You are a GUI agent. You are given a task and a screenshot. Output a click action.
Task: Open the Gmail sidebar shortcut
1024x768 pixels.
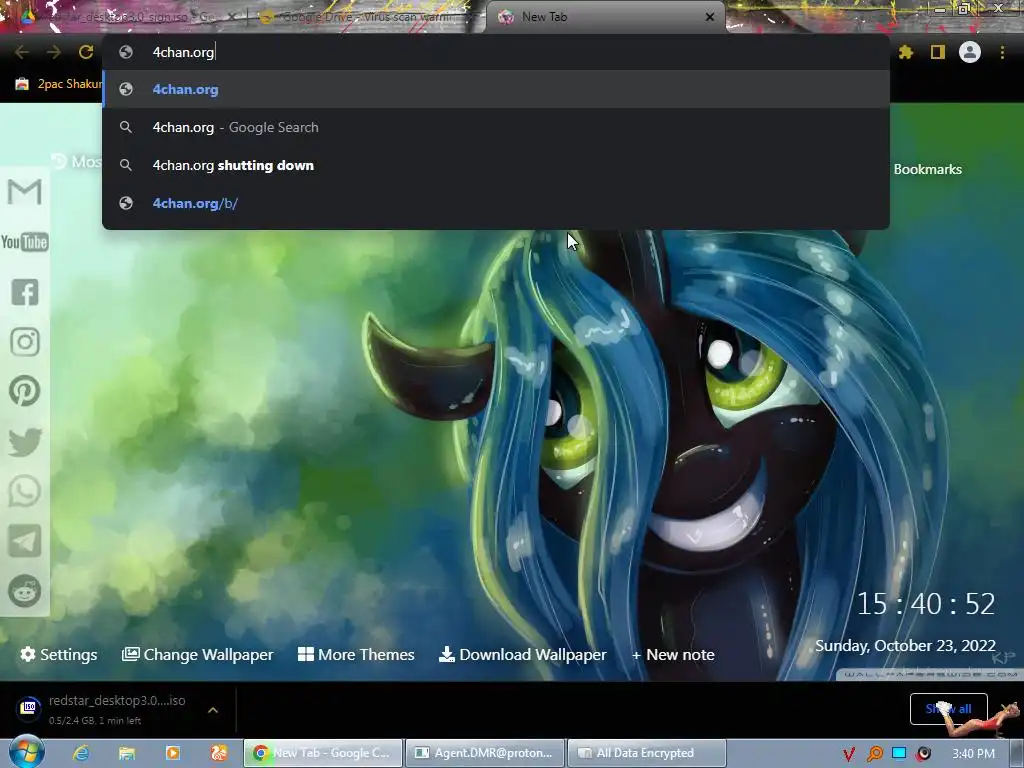click(25, 192)
